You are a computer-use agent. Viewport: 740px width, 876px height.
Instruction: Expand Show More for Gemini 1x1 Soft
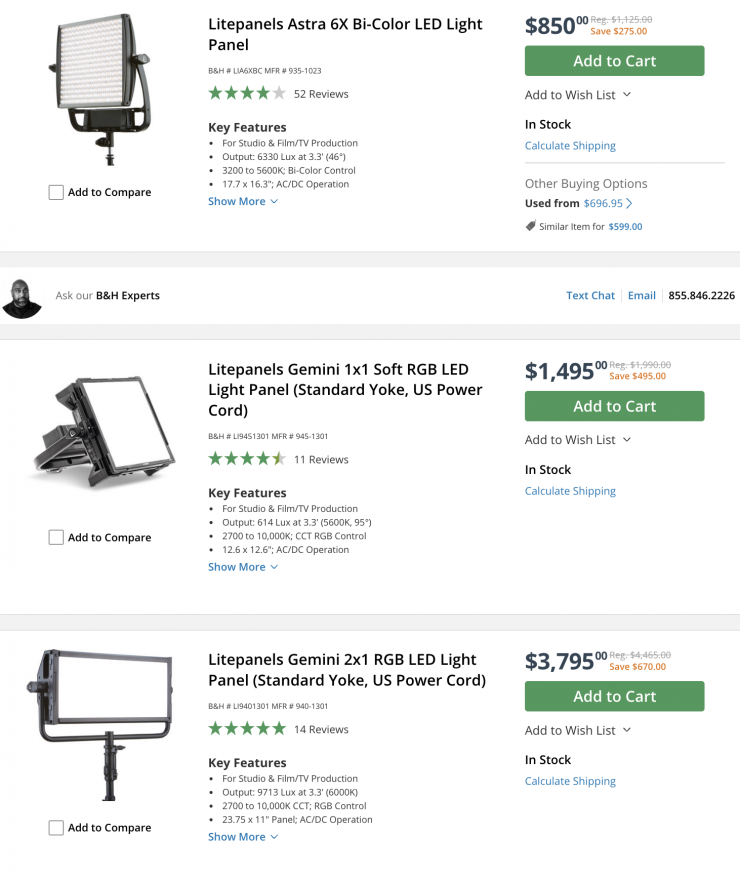tap(242, 567)
